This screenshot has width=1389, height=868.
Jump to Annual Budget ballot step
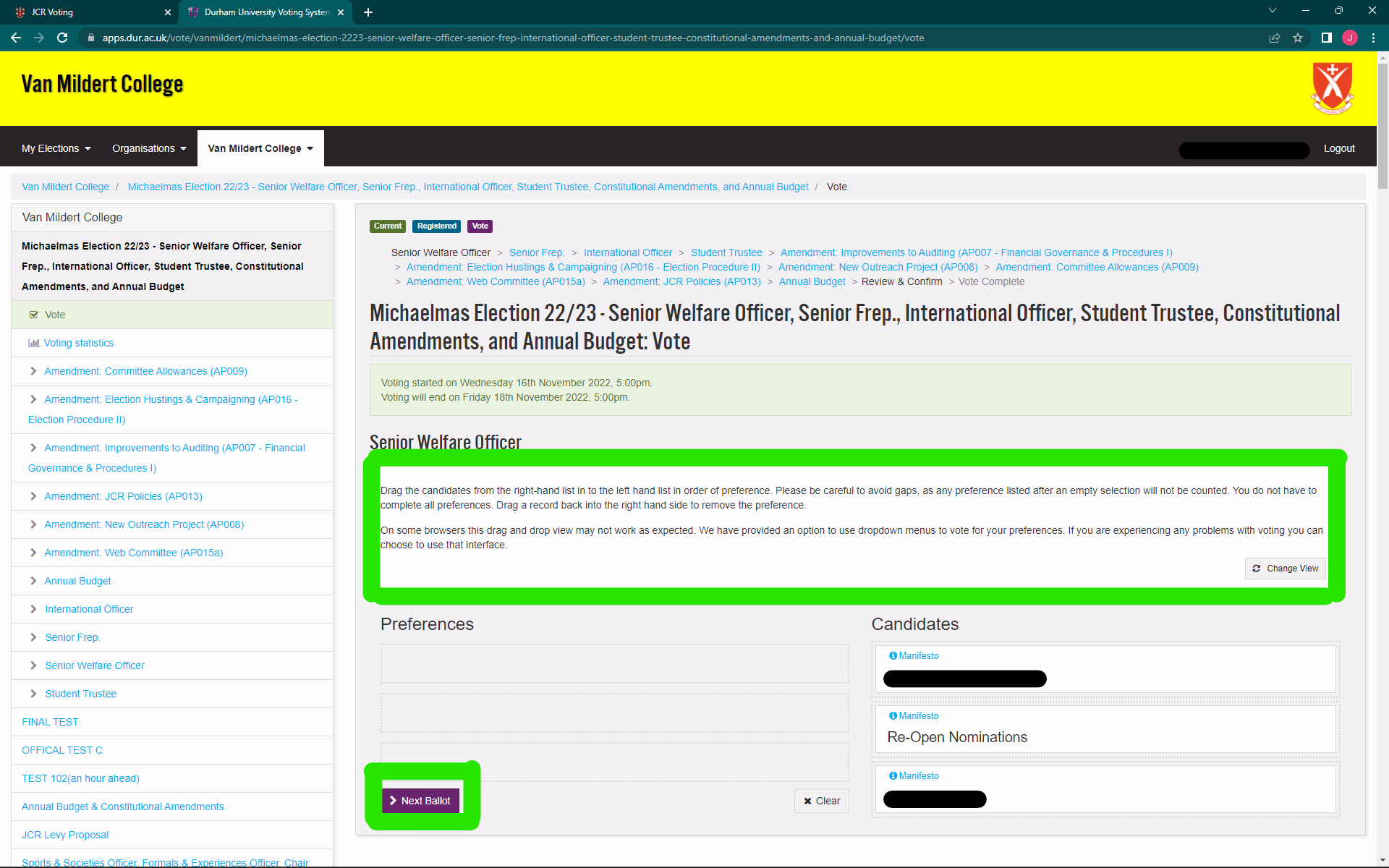pyautogui.click(x=812, y=281)
